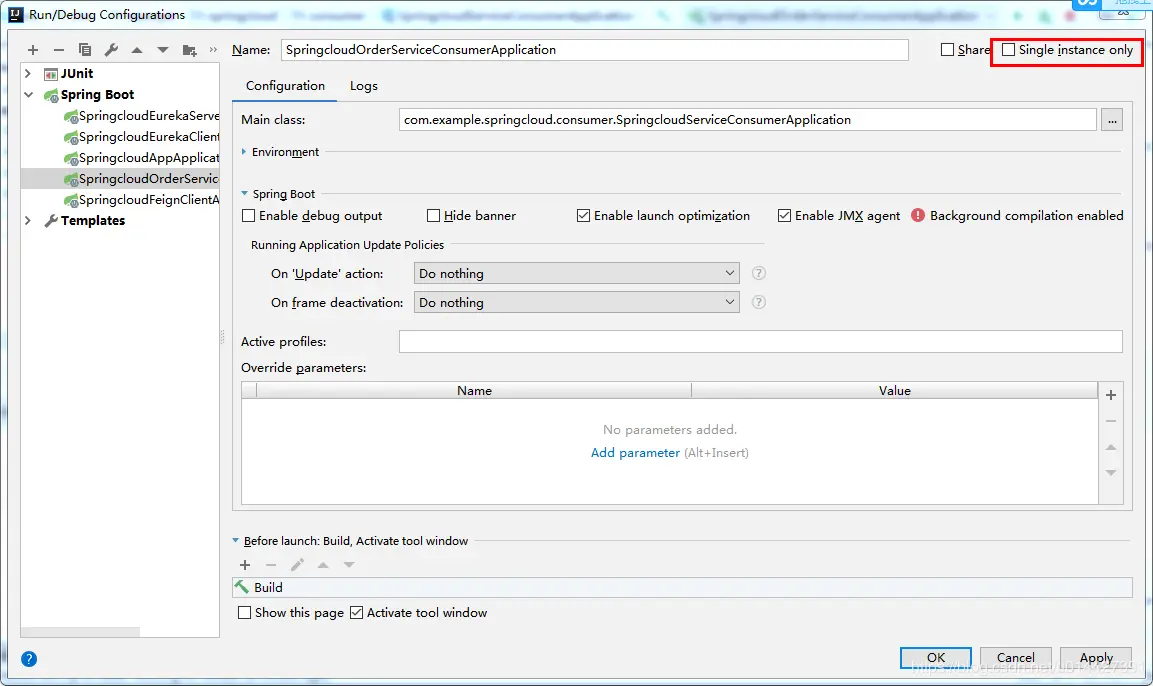The height and width of the screenshot is (686, 1153).
Task: Uncheck Enable launch optimization
Action: coord(583,215)
